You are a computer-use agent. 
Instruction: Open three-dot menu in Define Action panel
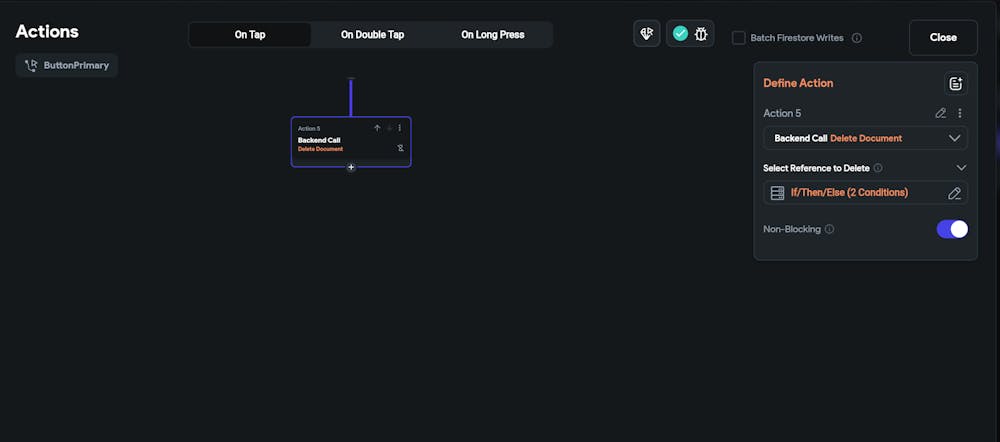960,113
